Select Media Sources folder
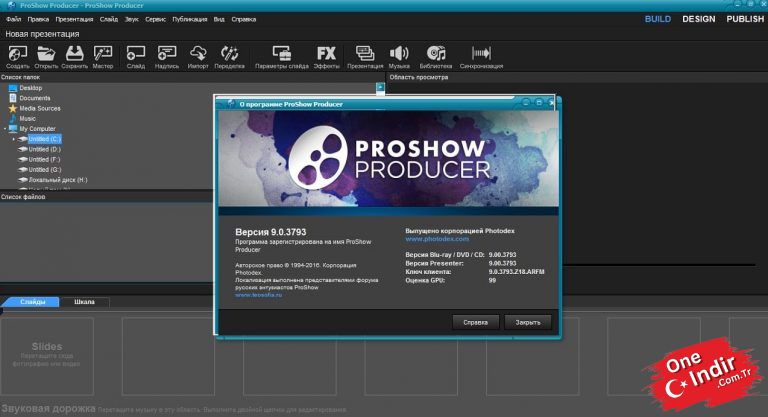Screen dimensions: 768x417 point(40,108)
